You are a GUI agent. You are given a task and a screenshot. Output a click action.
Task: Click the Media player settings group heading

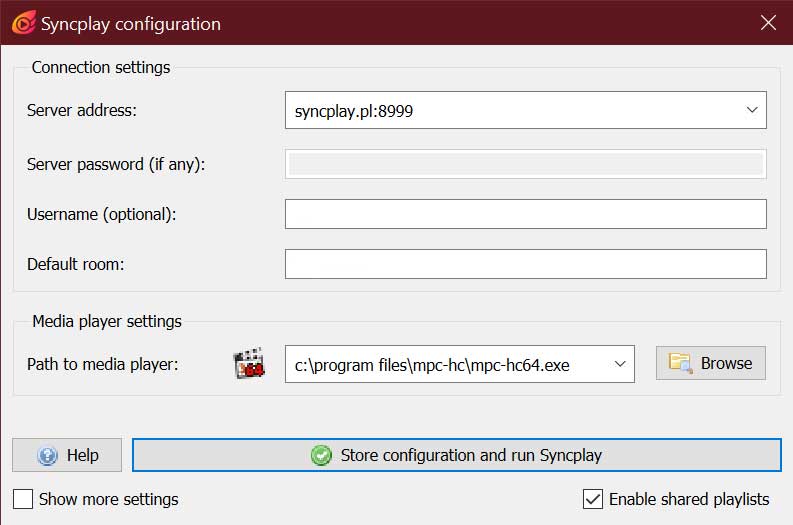pyautogui.click(x=107, y=322)
